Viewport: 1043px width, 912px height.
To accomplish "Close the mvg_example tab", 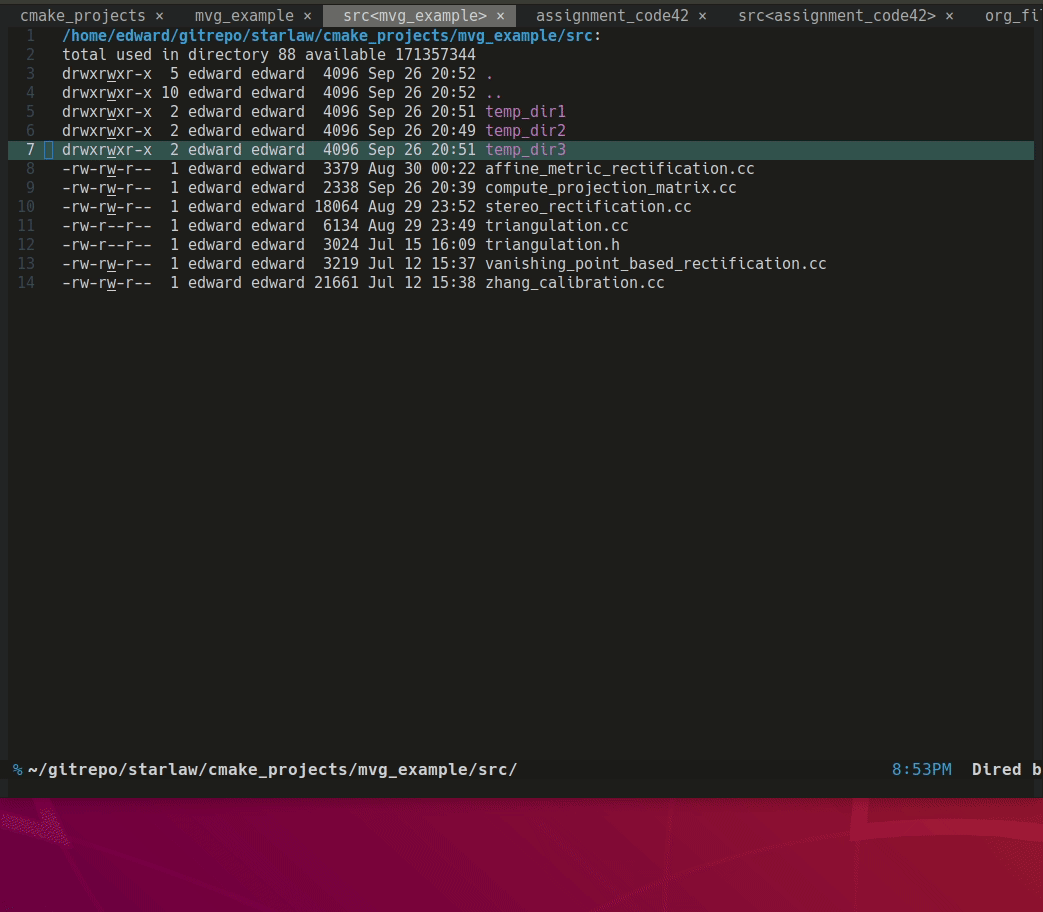I will click(x=307, y=16).
